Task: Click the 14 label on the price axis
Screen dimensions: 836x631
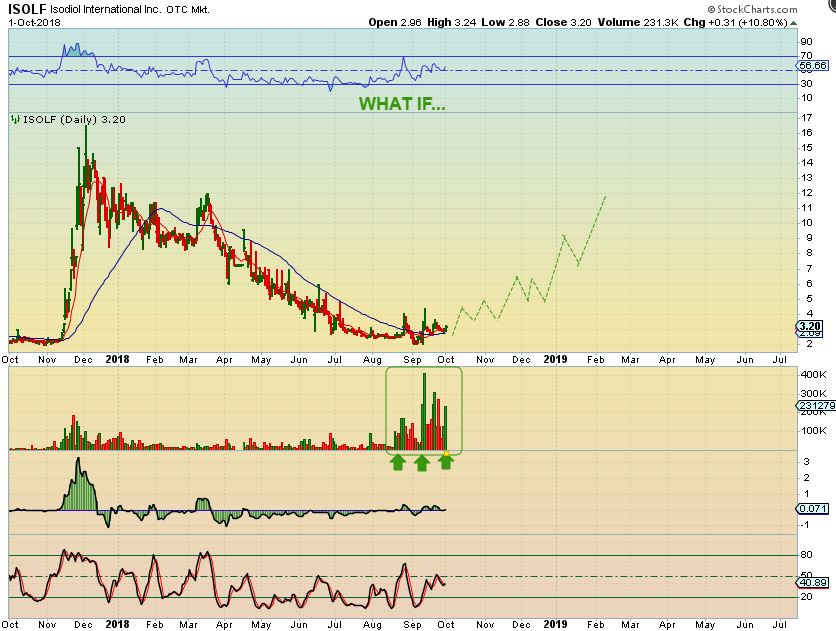Action: coord(806,163)
